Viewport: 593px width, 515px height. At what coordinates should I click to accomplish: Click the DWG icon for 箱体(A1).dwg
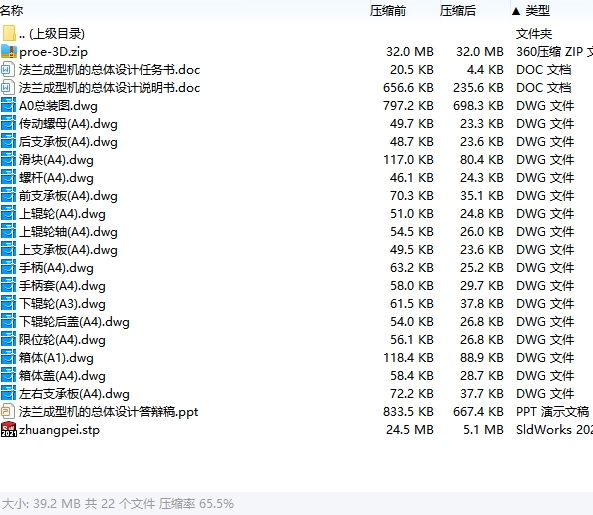click(x=8, y=358)
